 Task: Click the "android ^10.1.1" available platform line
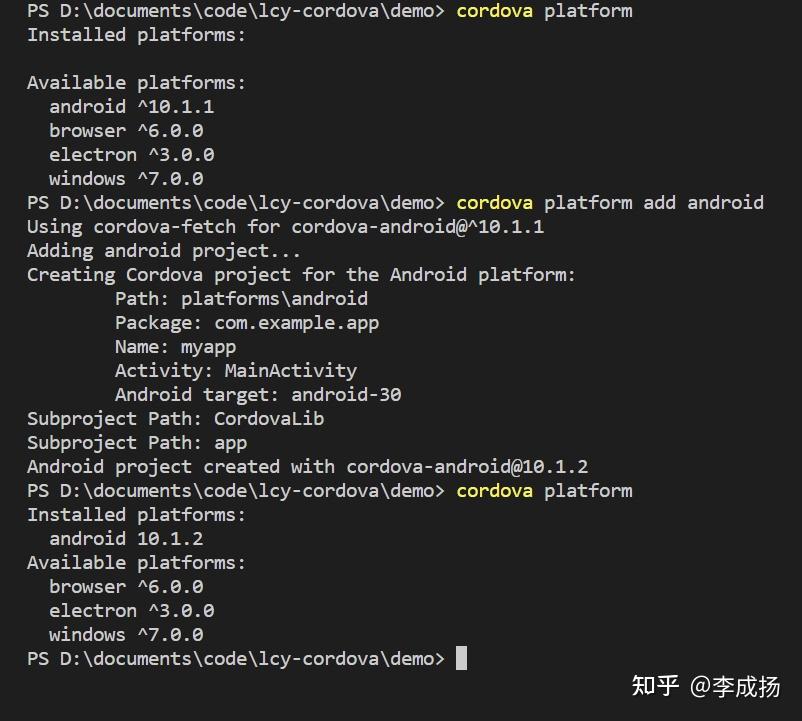(x=131, y=106)
